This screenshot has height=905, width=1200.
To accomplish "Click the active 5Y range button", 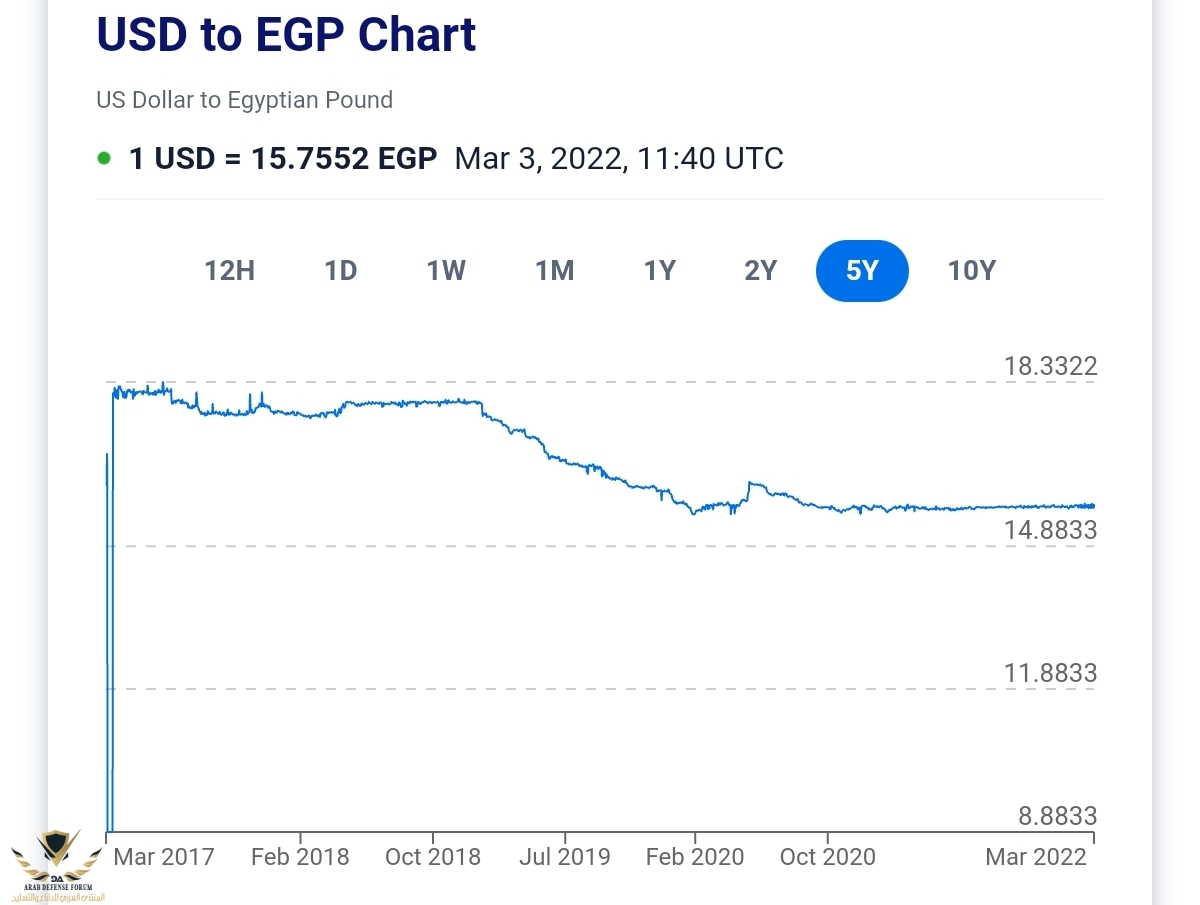I will tap(862, 271).
